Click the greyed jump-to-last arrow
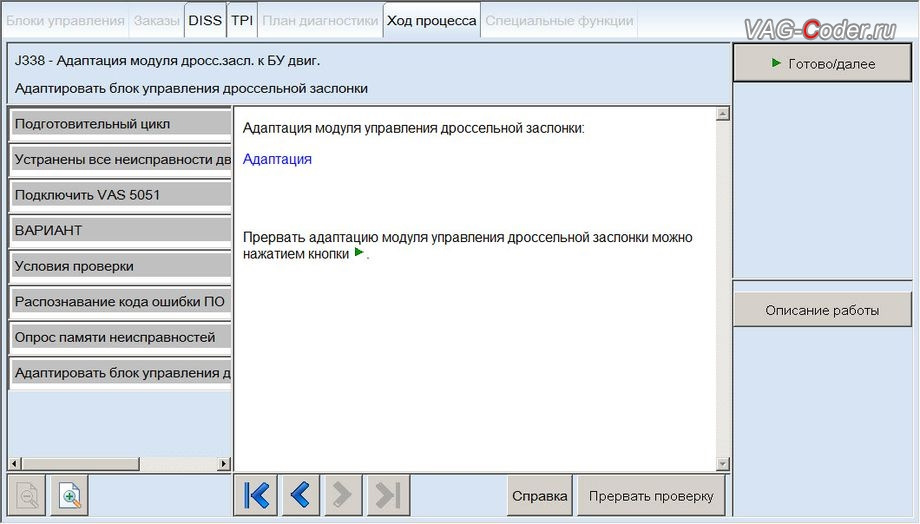Viewport: 920px width, 524px height. click(388, 495)
